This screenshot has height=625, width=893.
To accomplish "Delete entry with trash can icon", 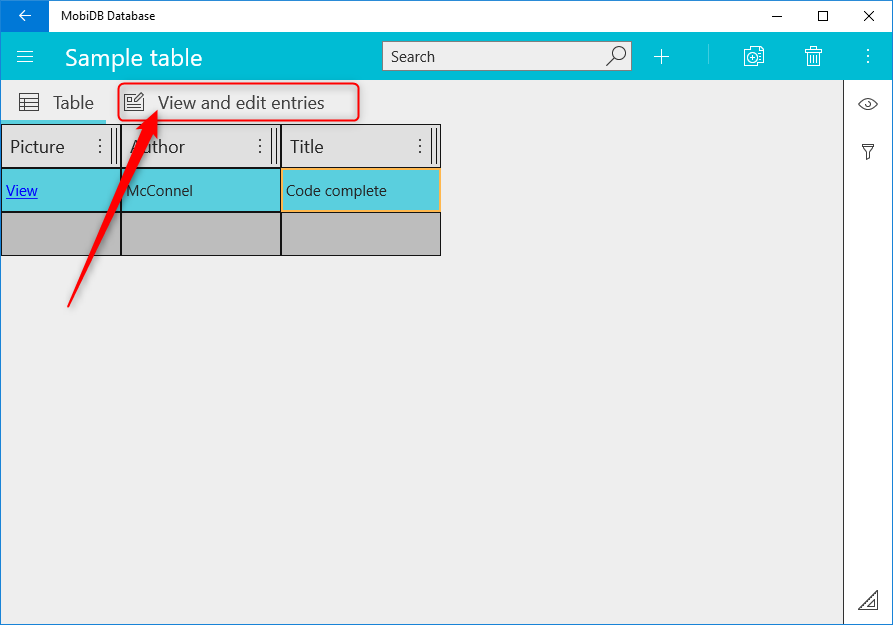I will (813, 56).
